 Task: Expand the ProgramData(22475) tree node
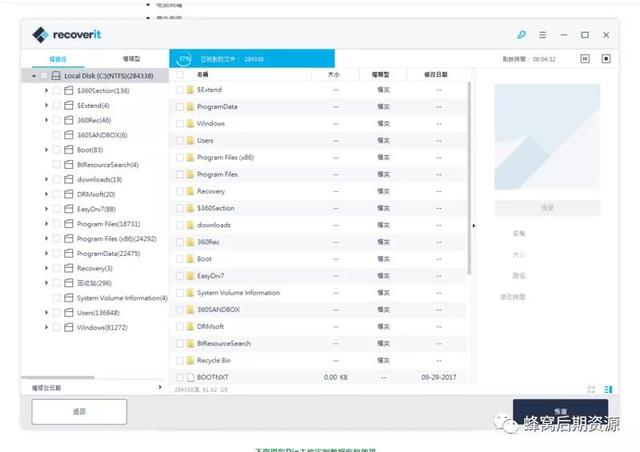46,254
